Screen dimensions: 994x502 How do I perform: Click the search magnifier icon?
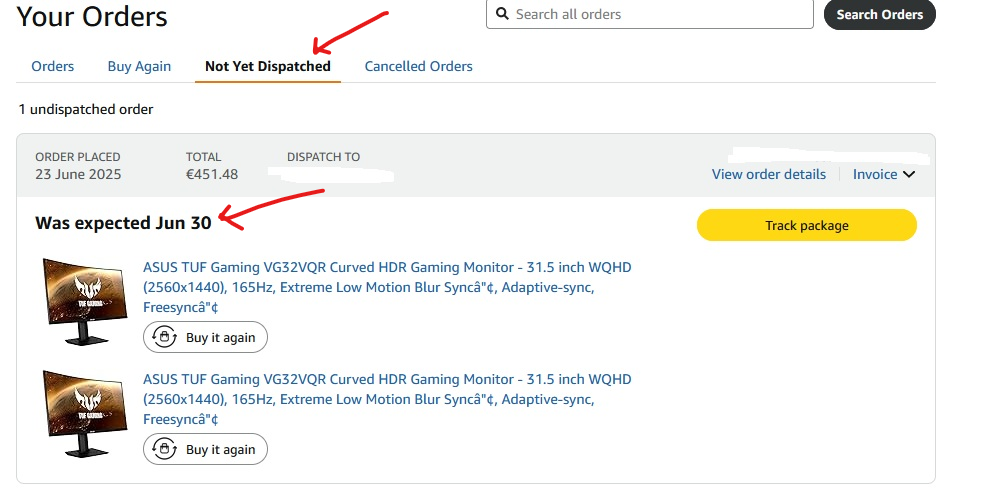coord(502,14)
